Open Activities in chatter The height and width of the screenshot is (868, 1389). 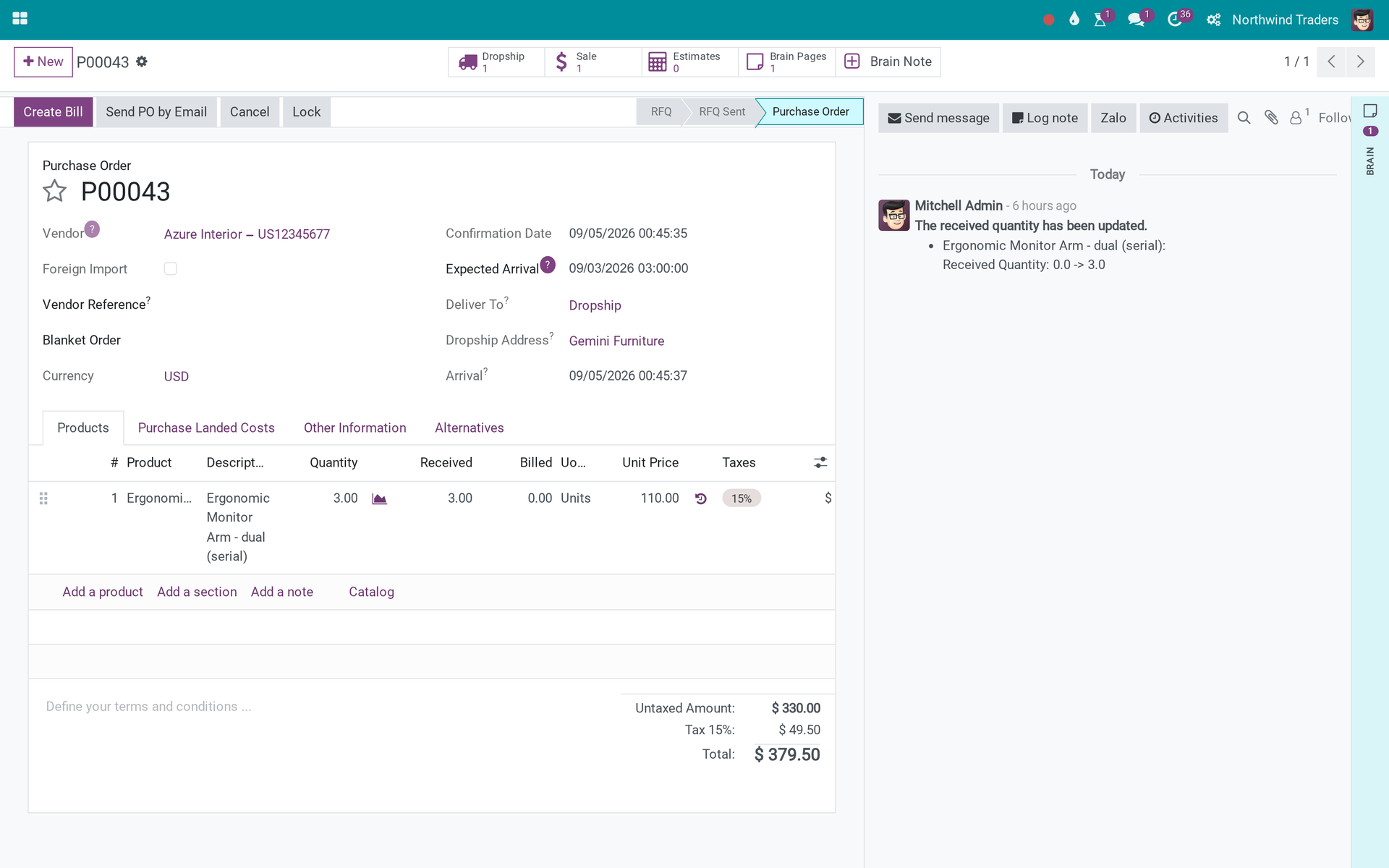click(1184, 118)
